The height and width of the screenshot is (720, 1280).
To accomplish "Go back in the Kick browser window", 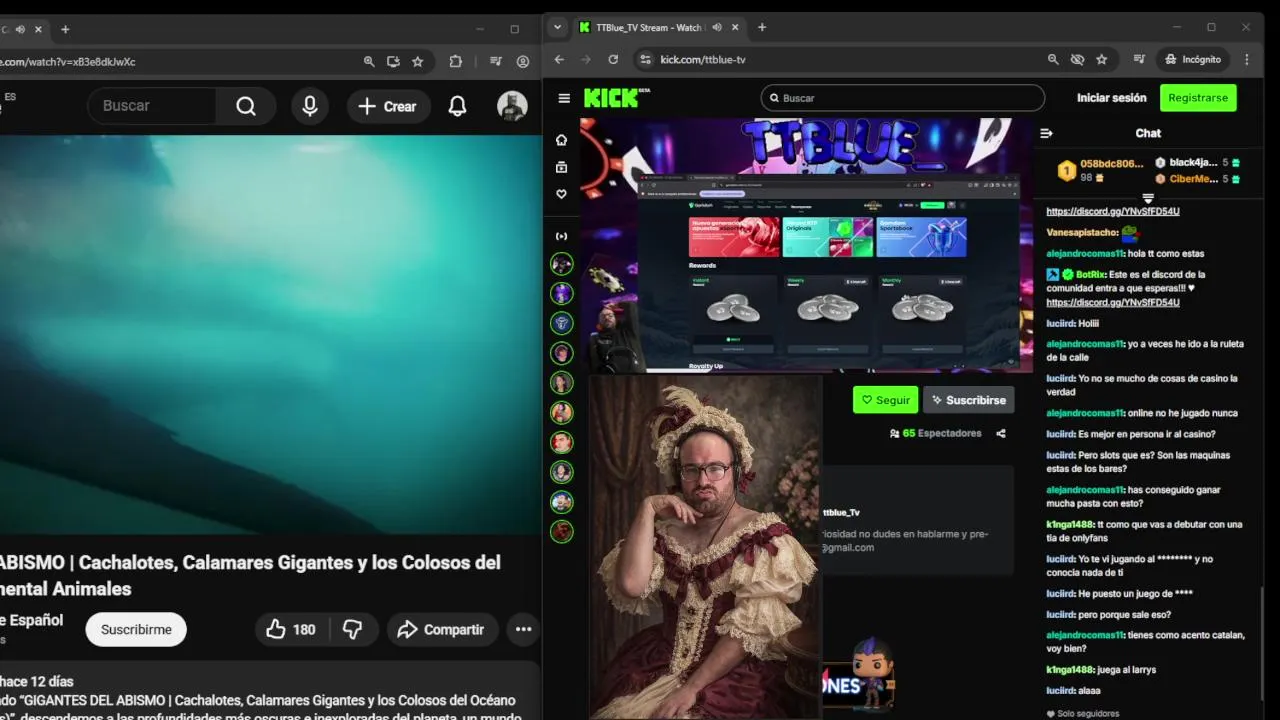I will tap(559, 59).
